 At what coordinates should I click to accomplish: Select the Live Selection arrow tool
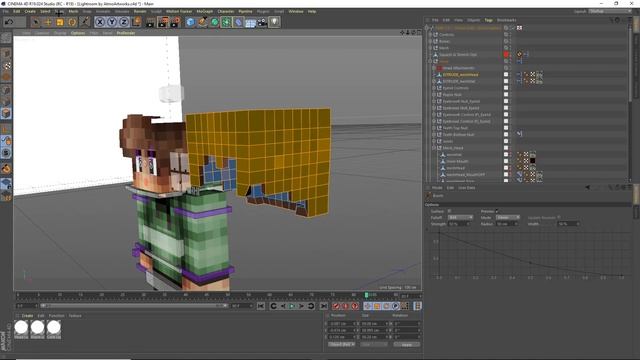(36, 22)
